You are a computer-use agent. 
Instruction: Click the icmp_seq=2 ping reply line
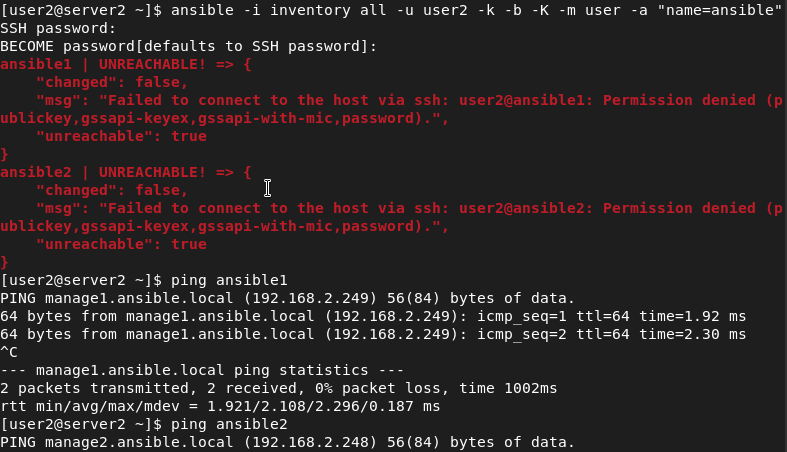coord(373,334)
